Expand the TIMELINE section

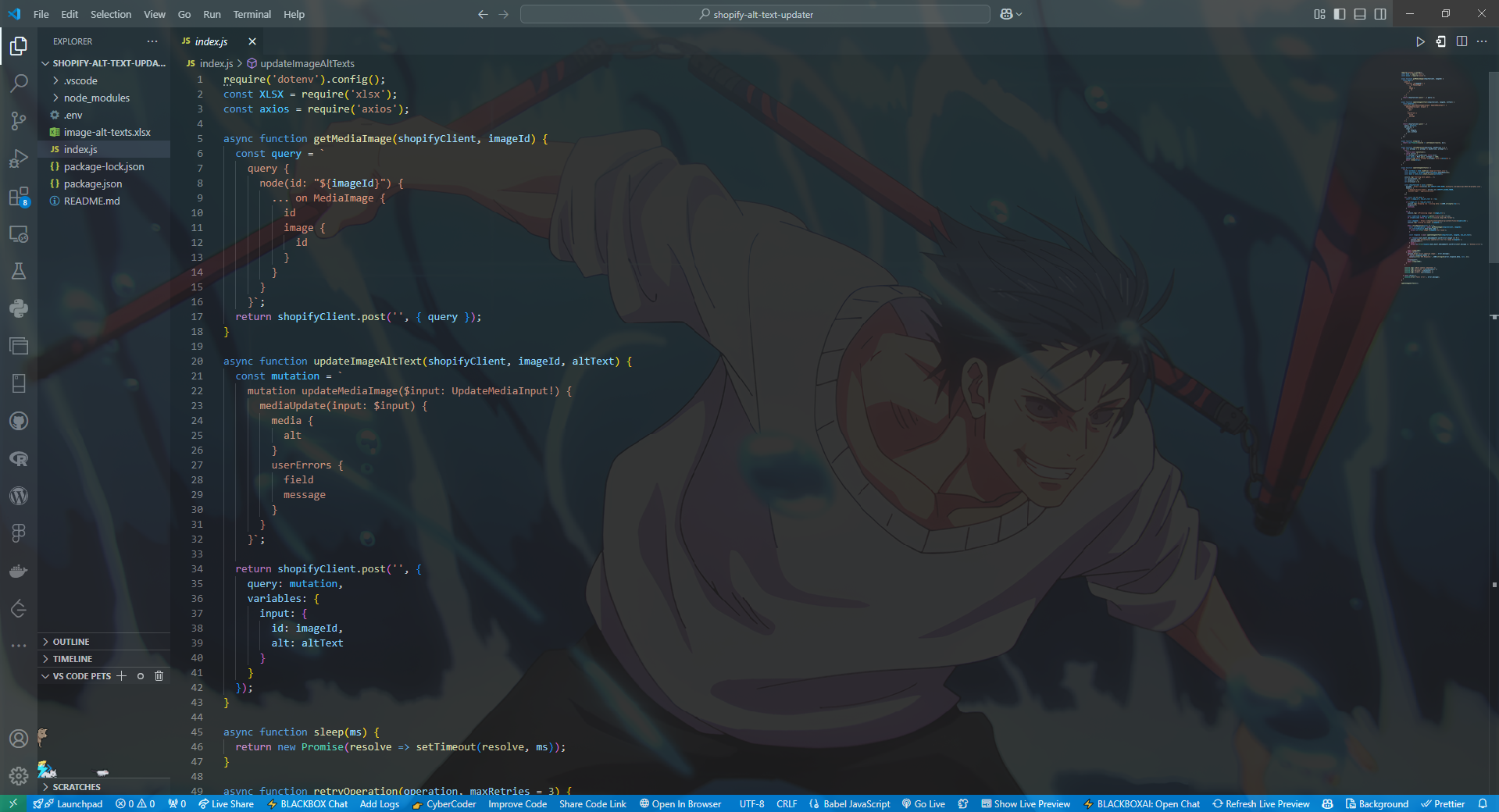pyautogui.click(x=104, y=659)
